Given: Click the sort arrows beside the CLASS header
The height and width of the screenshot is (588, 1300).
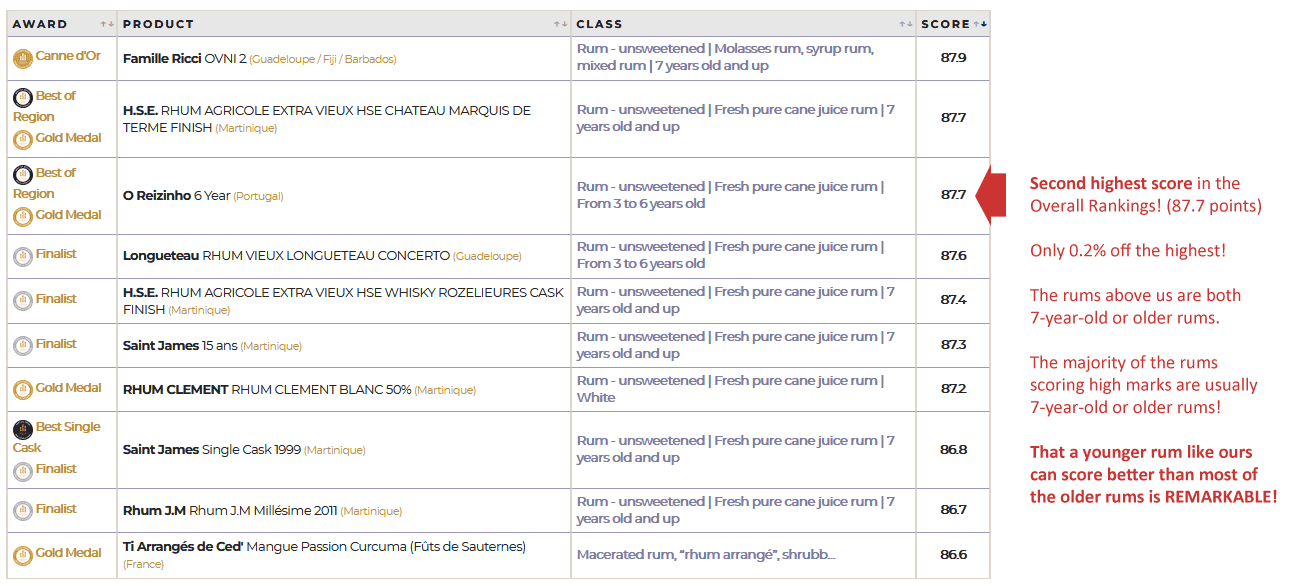Looking at the screenshot, I should click(905, 24).
